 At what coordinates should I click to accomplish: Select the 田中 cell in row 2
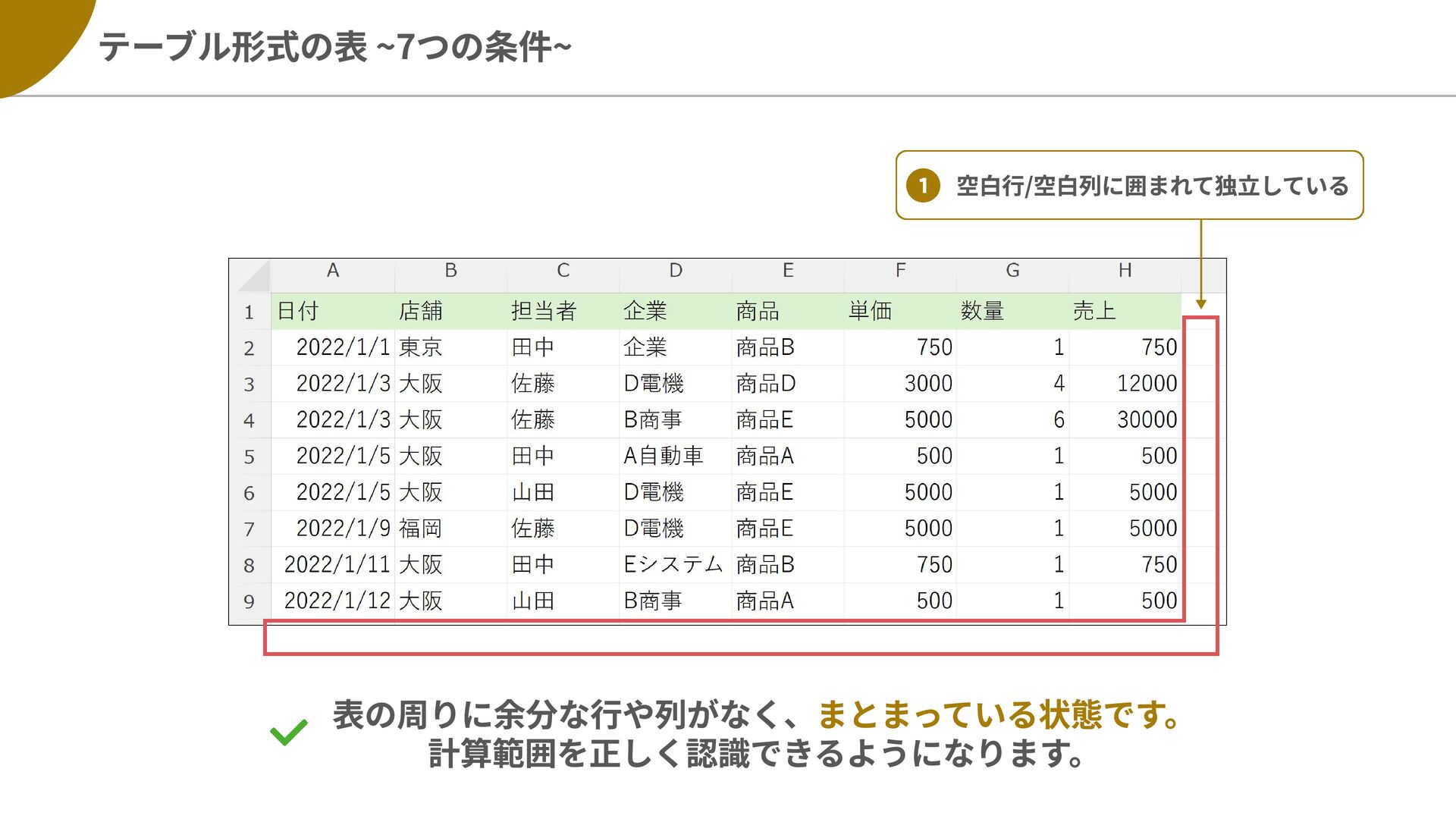pyautogui.click(x=563, y=347)
